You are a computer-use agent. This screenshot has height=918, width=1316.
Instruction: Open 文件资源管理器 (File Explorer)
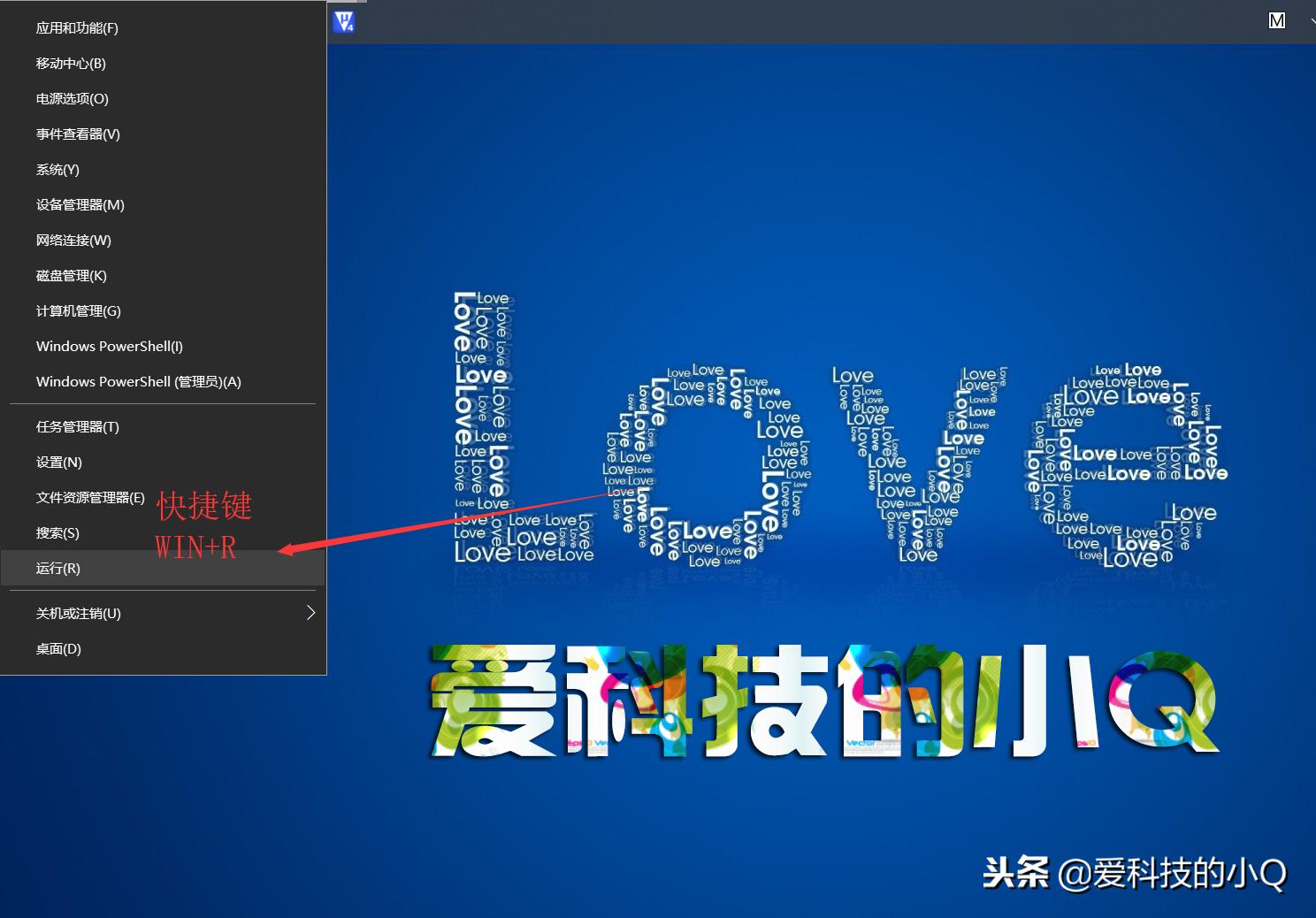pyautogui.click(x=90, y=497)
